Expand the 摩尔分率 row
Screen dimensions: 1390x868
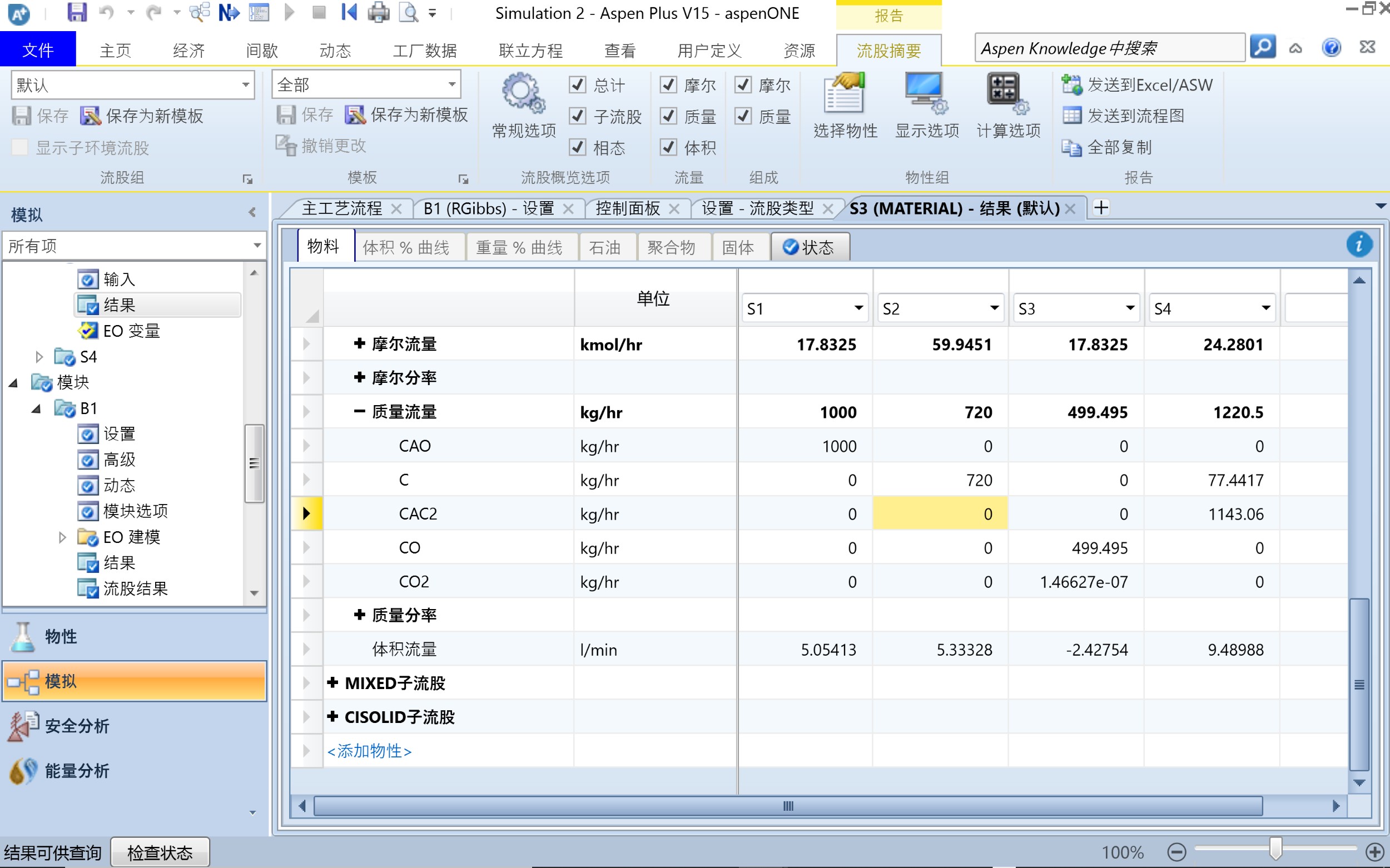point(360,378)
